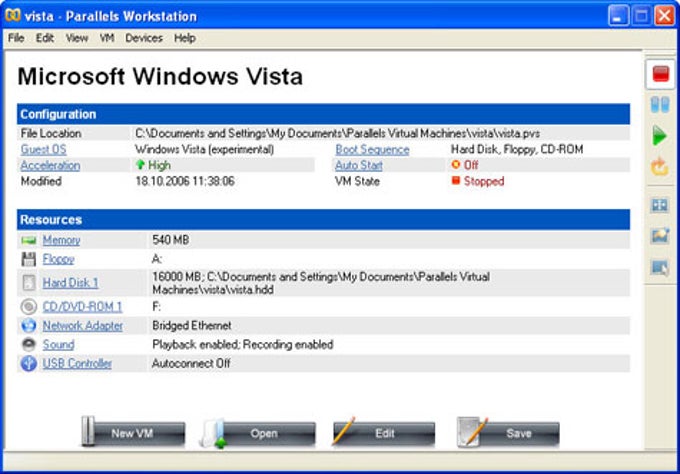The width and height of the screenshot is (680, 474).
Task: Click the USB Controller icon
Action: (29, 363)
